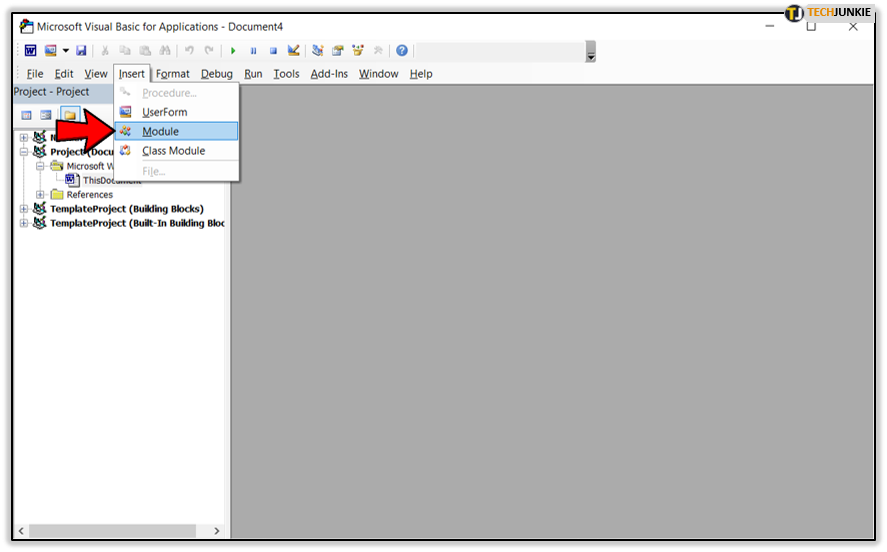This screenshot has width=887, height=552.
Task: Click the Paste clipboard toolbar icon
Action: pos(145,51)
